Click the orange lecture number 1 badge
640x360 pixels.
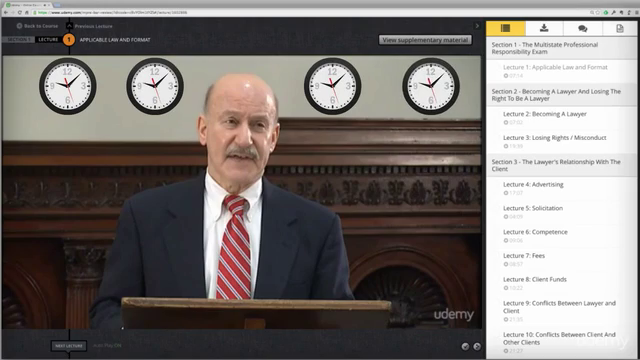coord(69,40)
